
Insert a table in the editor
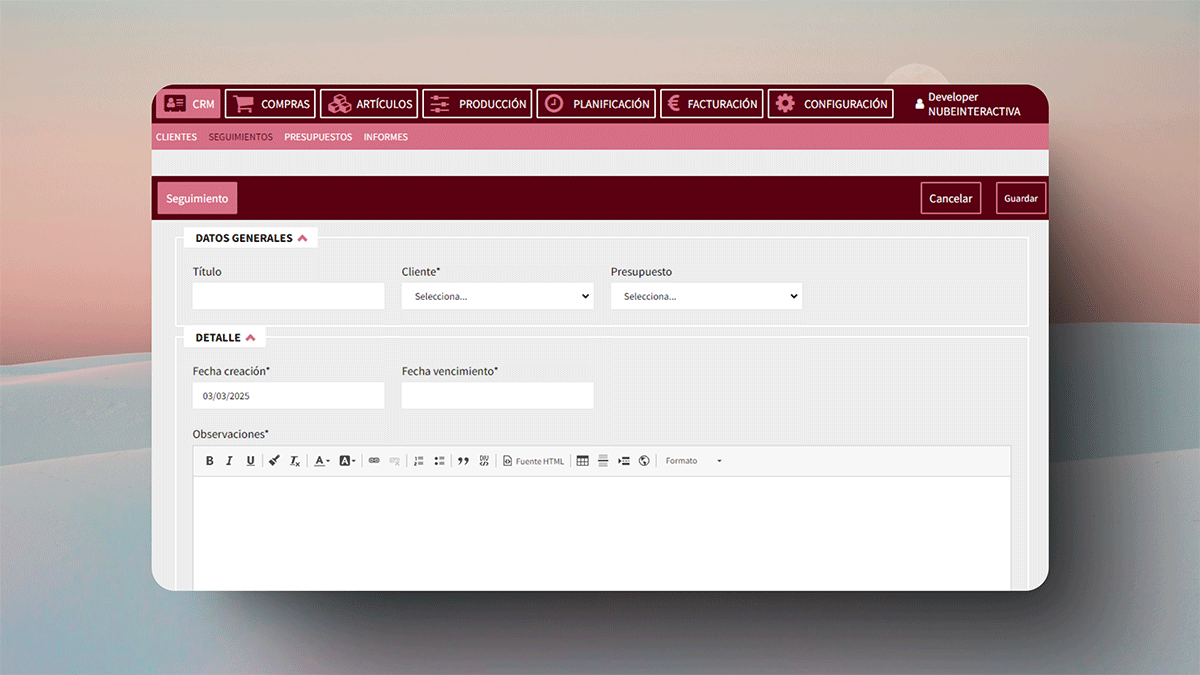click(x=582, y=461)
